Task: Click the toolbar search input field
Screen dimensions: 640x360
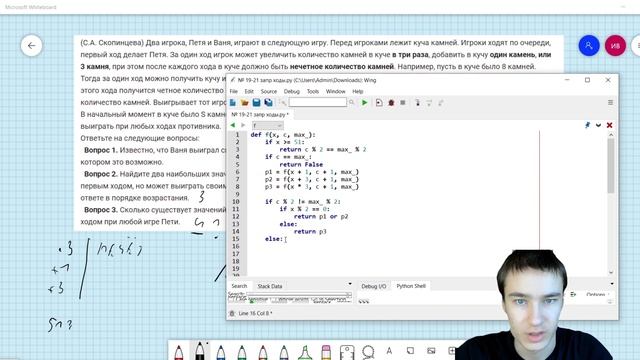Action: coord(318,102)
